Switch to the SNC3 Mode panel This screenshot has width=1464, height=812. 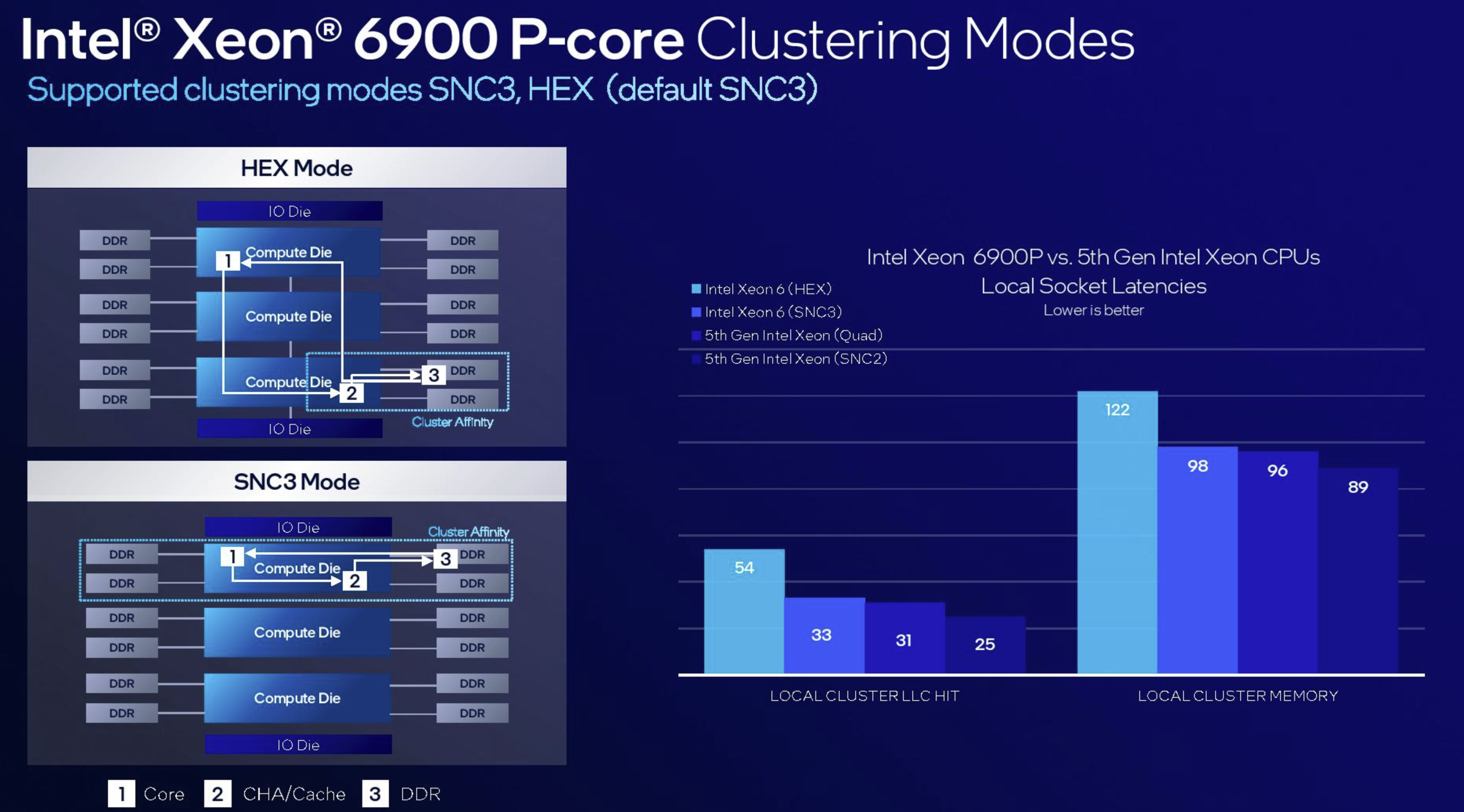[296, 481]
